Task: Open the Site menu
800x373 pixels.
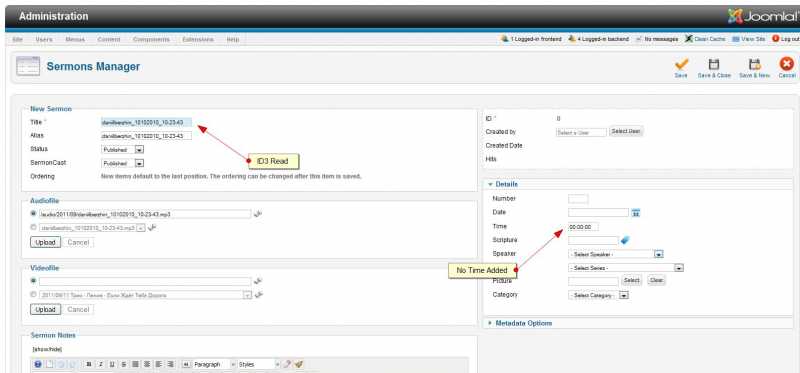Action: (17, 39)
